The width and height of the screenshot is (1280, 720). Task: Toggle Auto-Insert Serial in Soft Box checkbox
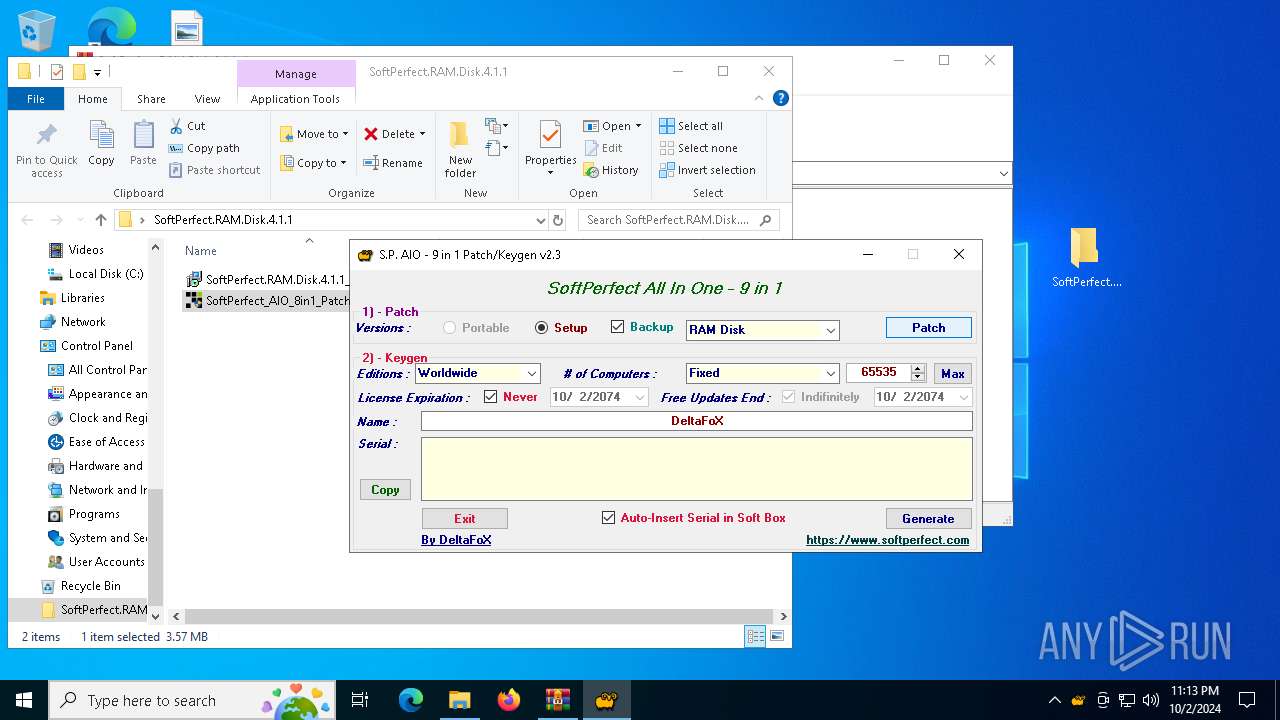[x=608, y=518]
